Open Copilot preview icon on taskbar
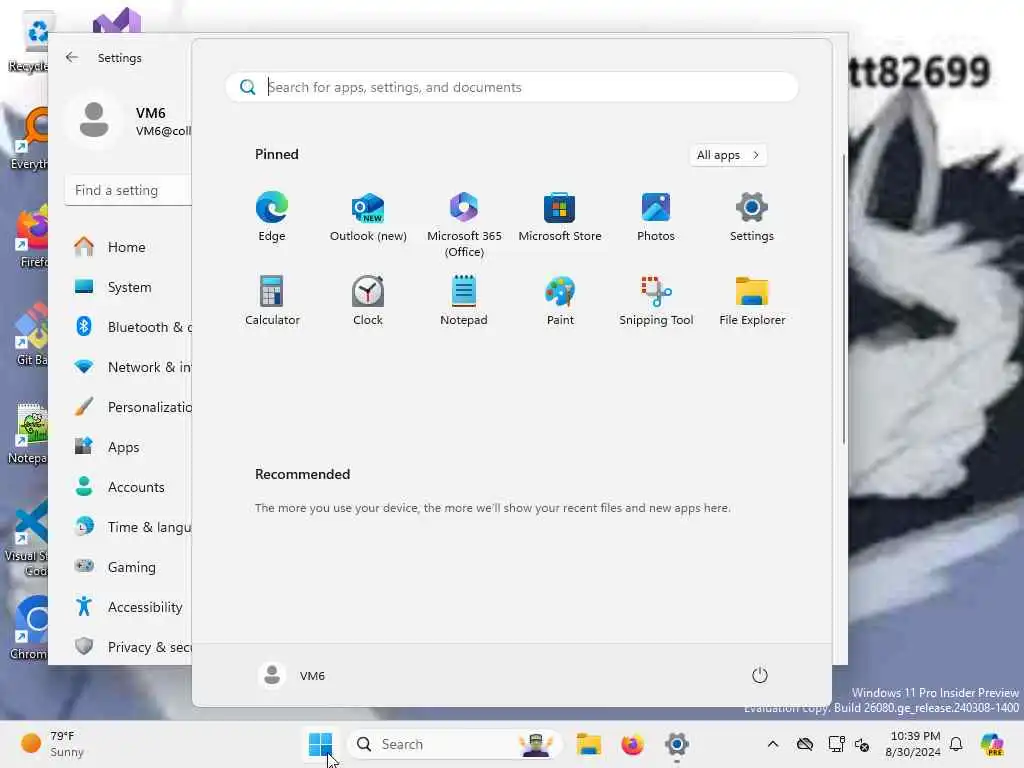The height and width of the screenshot is (768, 1024). (993, 744)
